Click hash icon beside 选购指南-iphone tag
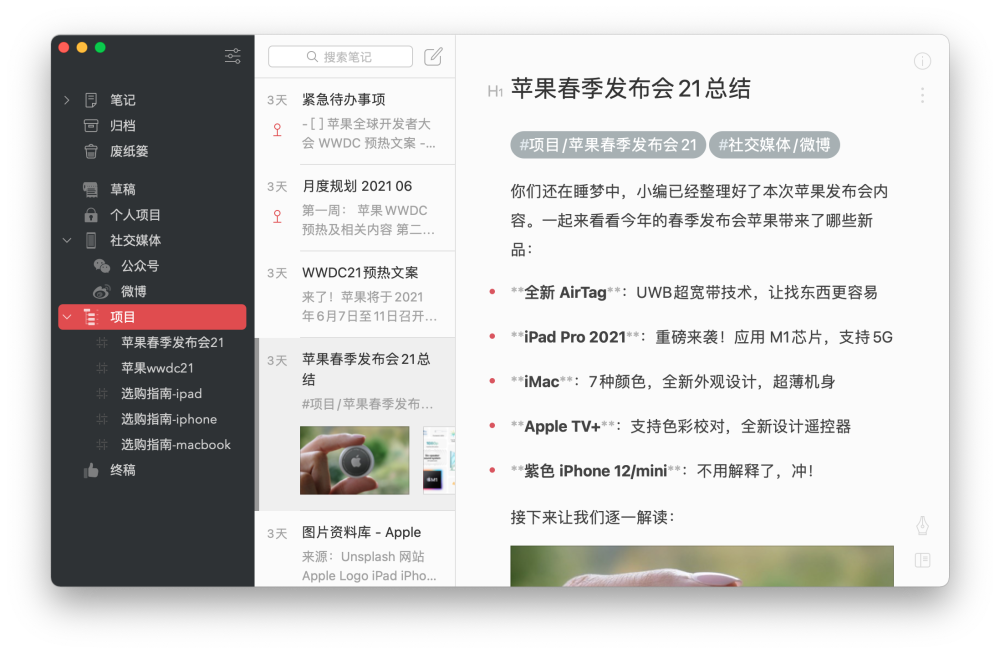Image resolution: width=1000 pixels, height=654 pixels. pos(102,419)
